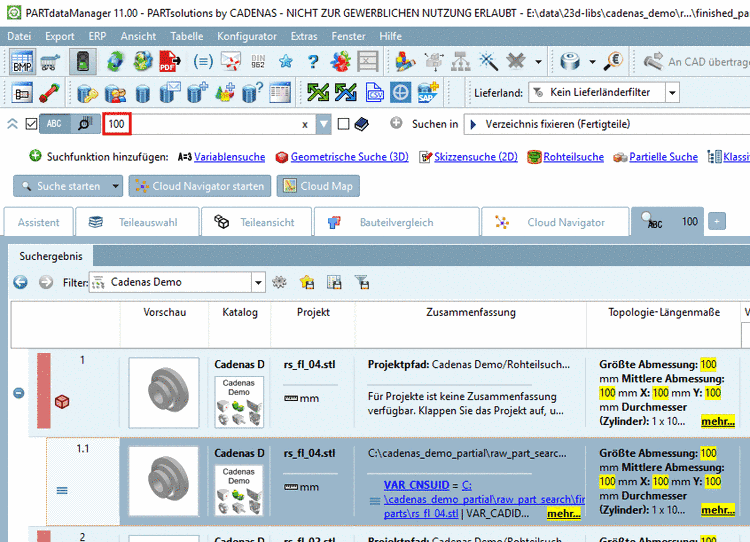Collapse result row 1 with minus button
This screenshot has width=750, height=542.
(18, 393)
